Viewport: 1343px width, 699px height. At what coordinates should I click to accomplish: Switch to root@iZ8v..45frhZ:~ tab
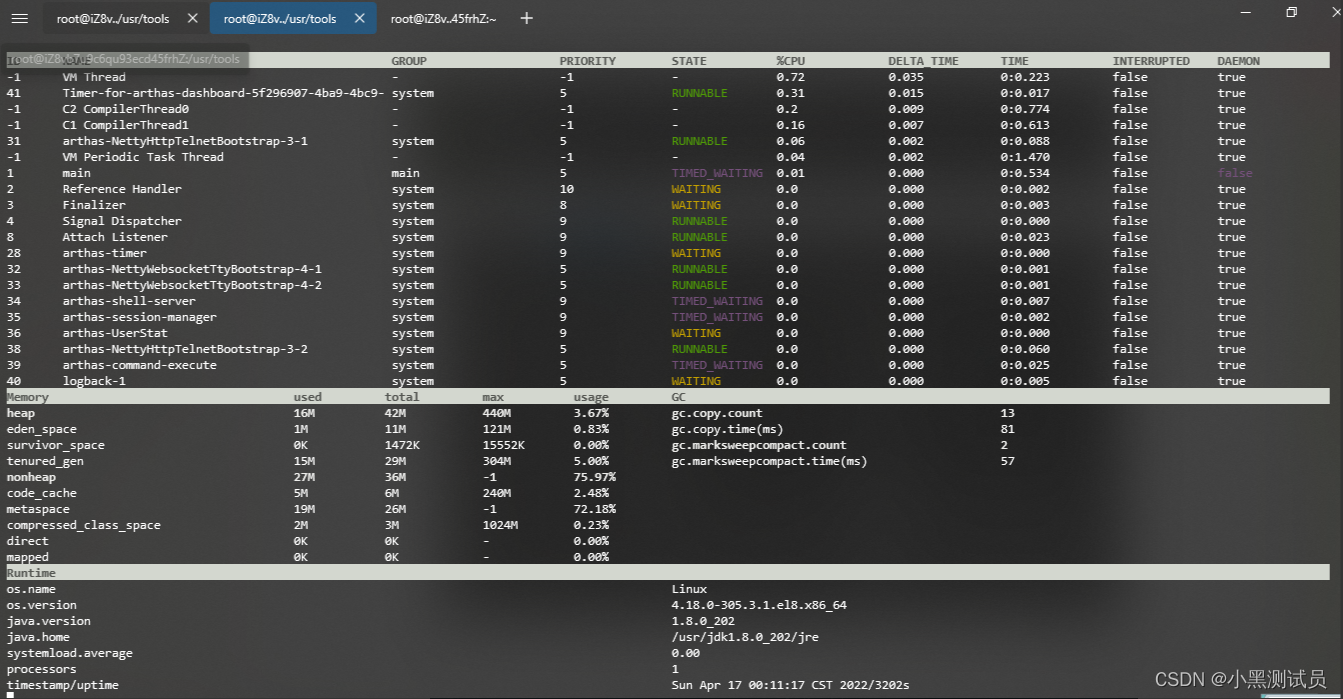[x=443, y=18]
